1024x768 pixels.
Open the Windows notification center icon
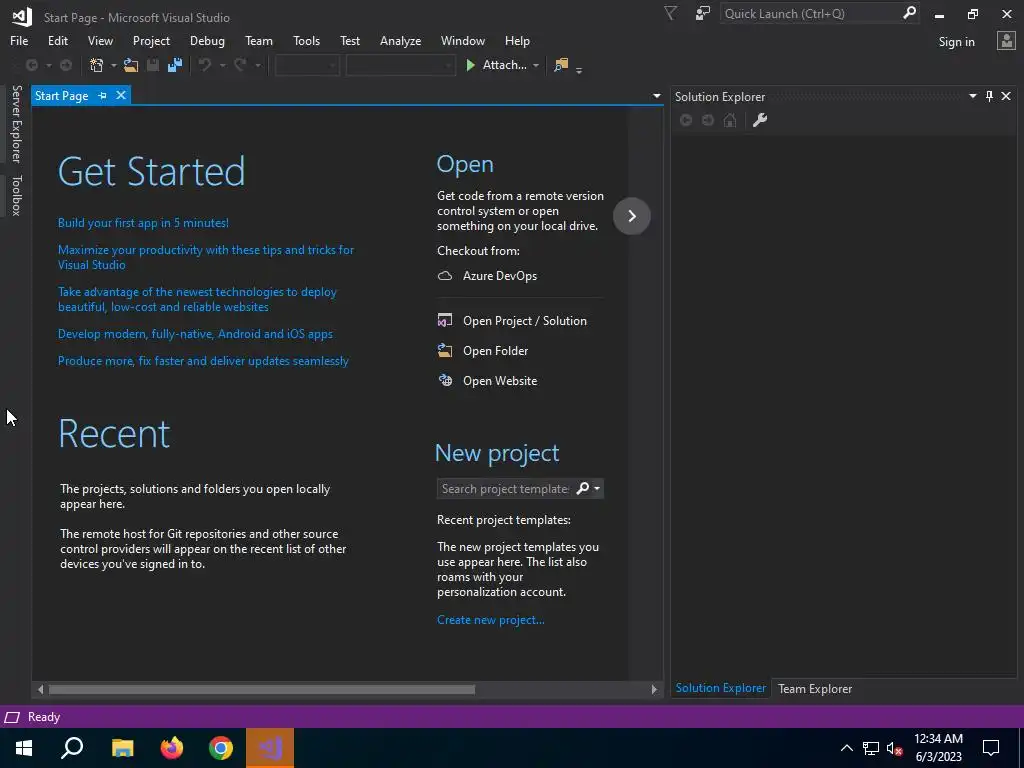point(991,748)
